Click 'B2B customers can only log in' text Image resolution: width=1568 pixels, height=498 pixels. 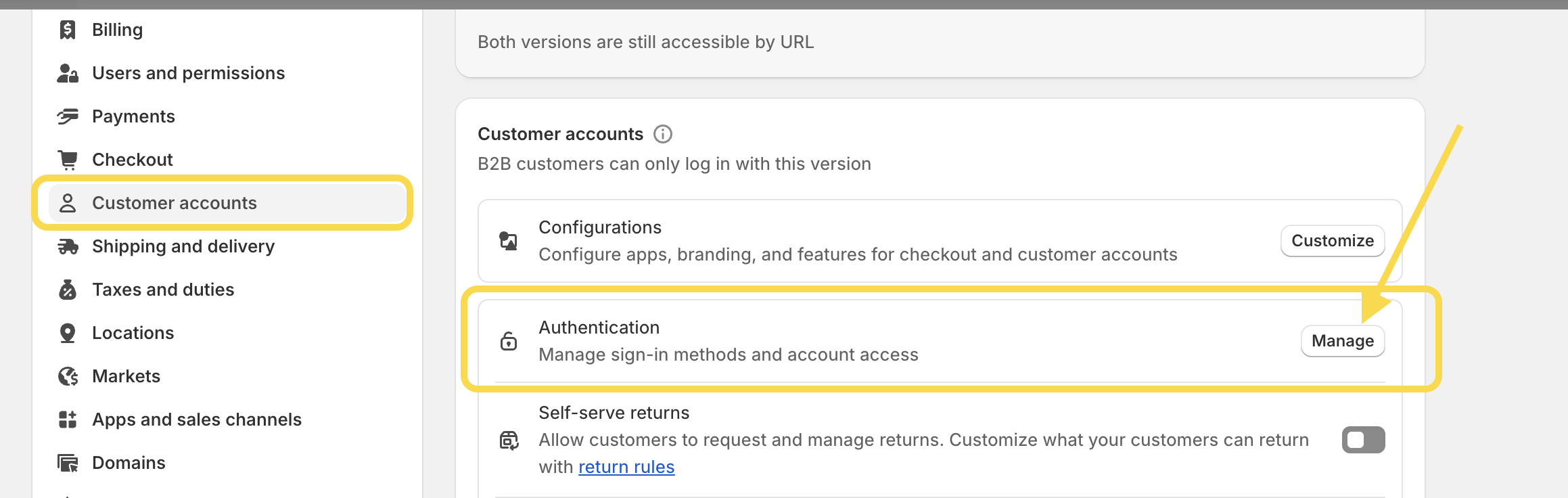coord(674,164)
